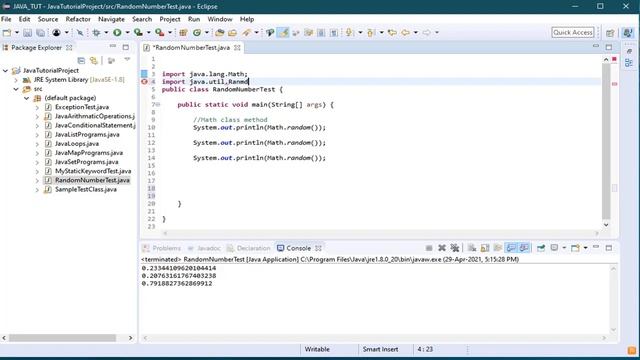Image resolution: width=640 pixels, height=360 pixels.
Task: Click Remove All Terminated Launches icon
Action: 455,248
